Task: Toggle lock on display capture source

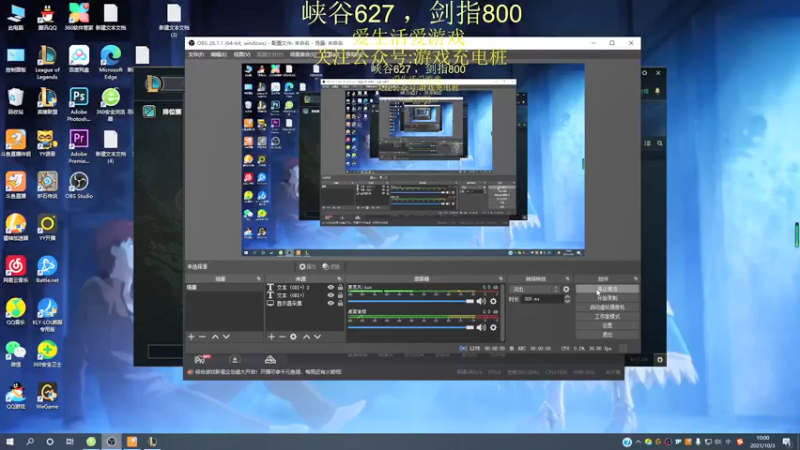Action: 340,303
